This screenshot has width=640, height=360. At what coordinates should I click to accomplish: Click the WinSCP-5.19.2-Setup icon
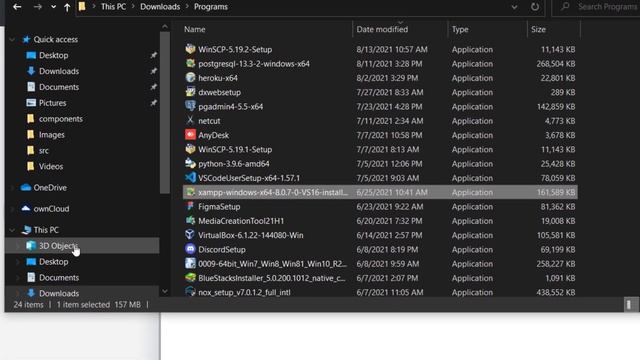tap(190, 49)
